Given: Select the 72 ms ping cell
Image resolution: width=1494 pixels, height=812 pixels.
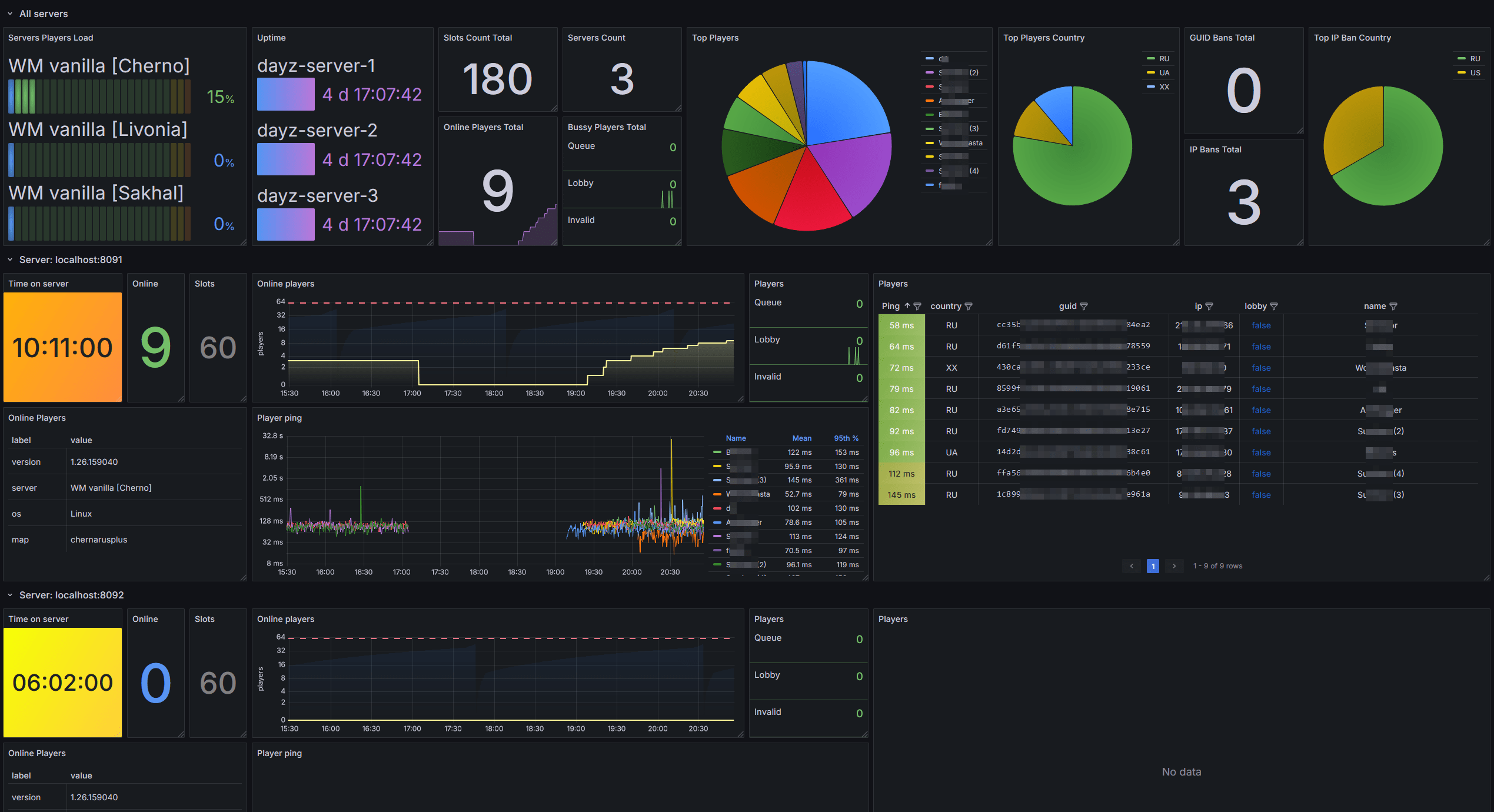Looking at the screenshot, I should (901, 368).
